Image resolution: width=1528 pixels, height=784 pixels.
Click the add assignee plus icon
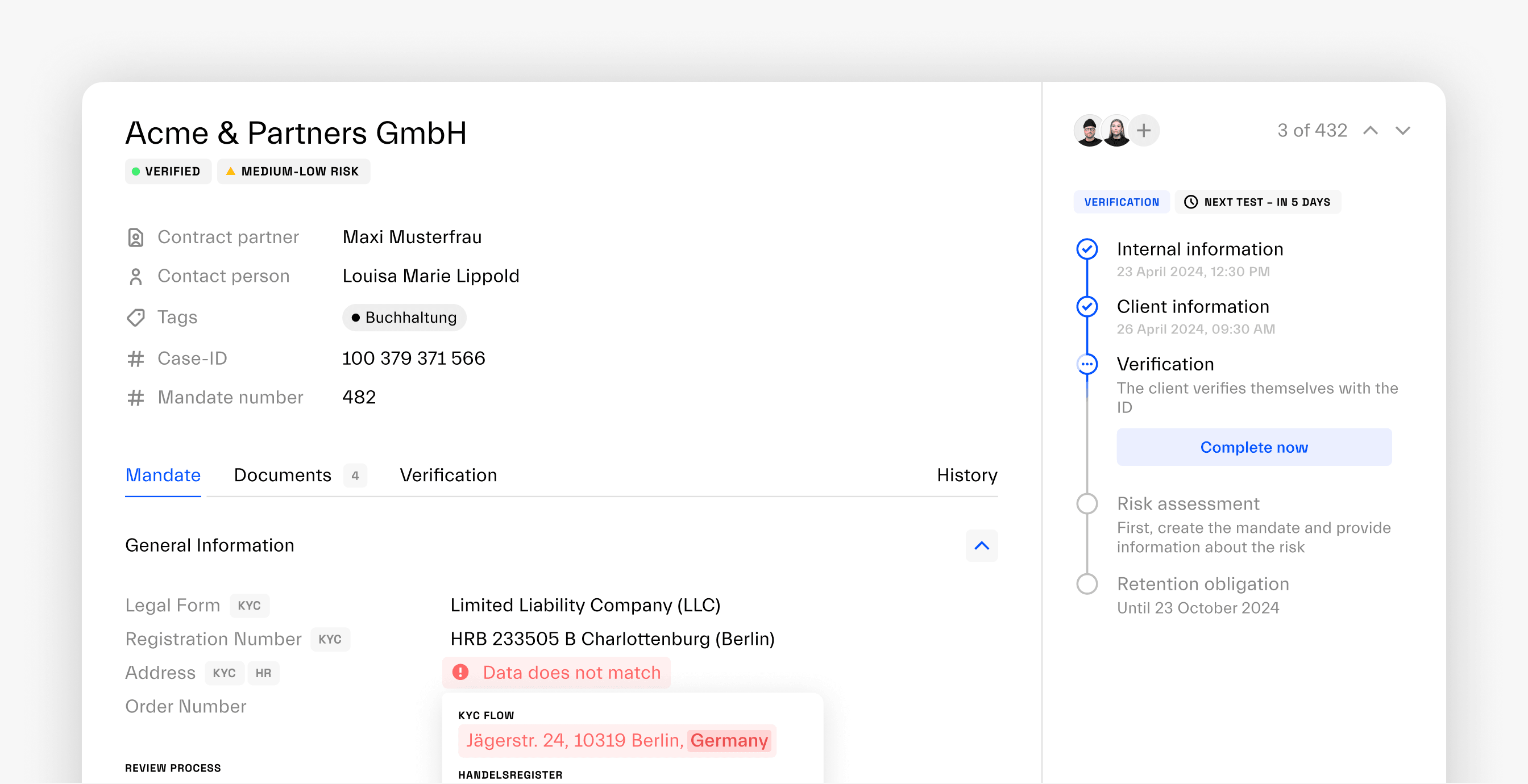coord(1143,131)
